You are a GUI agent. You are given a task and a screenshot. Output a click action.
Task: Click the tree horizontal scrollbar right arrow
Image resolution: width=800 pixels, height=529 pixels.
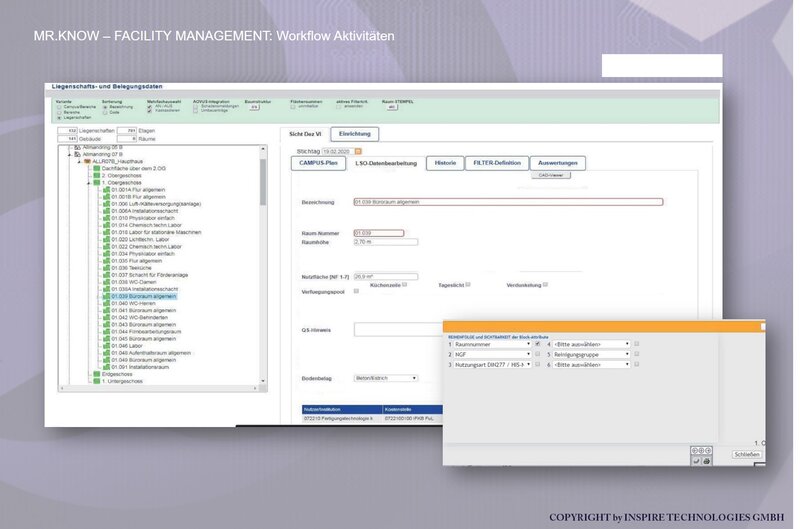[x=255, y=389]
